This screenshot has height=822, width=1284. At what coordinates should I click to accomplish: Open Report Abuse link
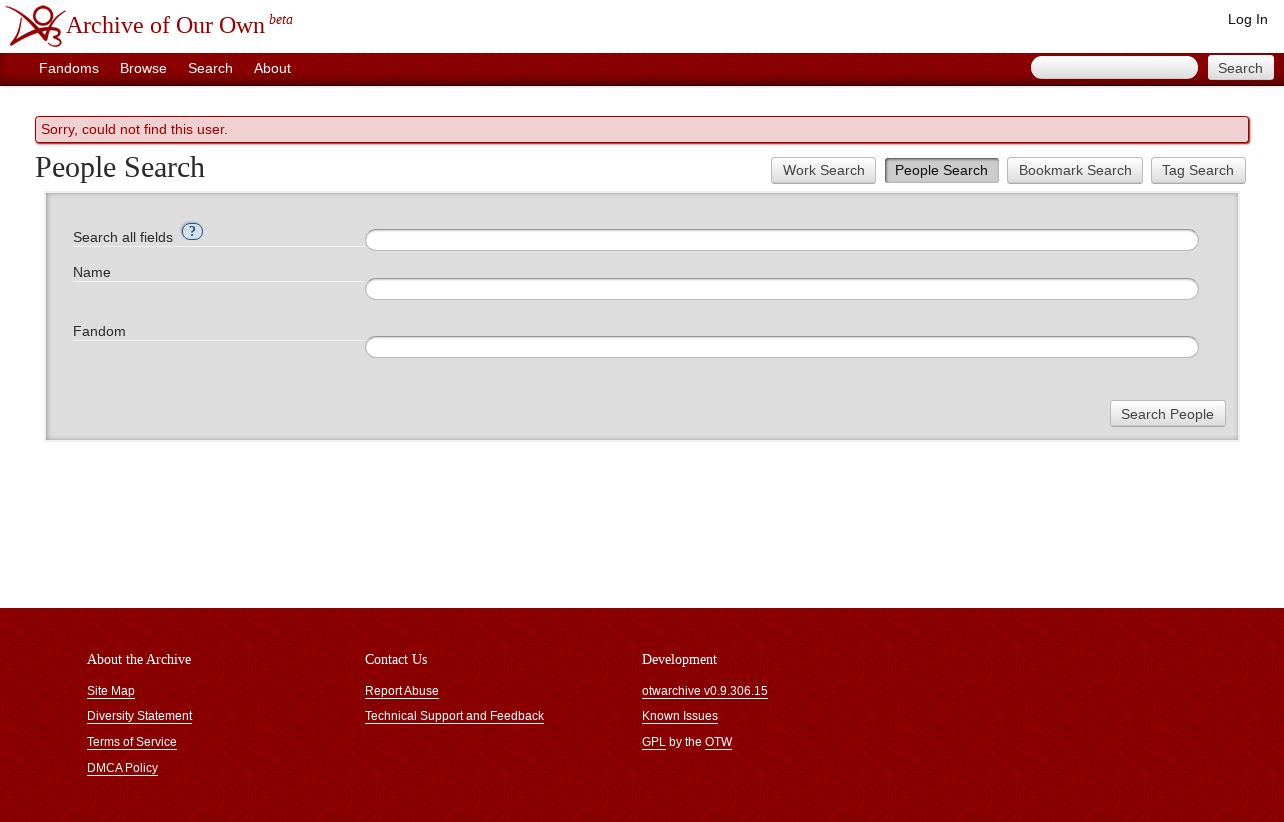[402, 691]
